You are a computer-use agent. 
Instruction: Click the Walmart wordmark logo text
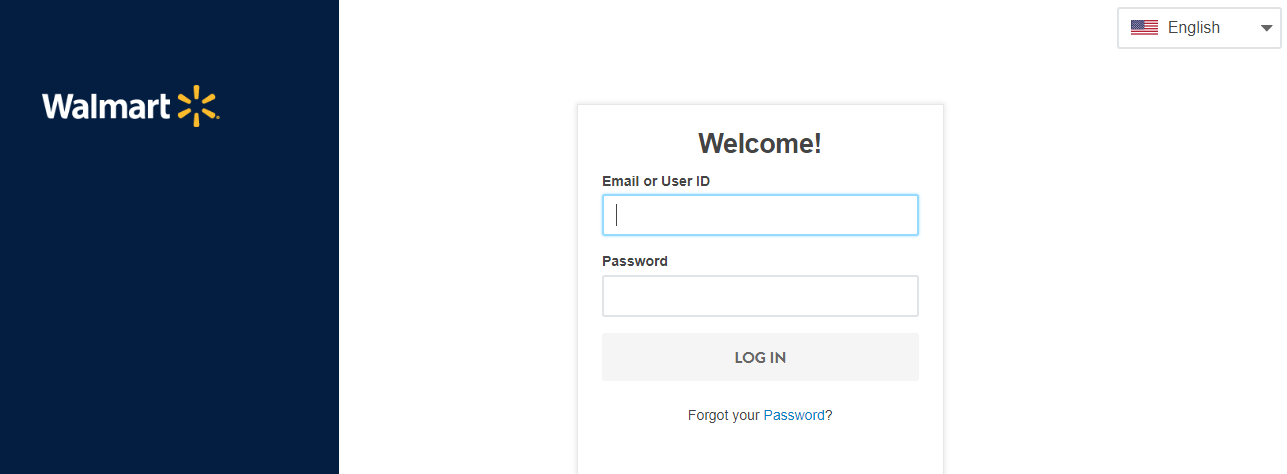107,107
